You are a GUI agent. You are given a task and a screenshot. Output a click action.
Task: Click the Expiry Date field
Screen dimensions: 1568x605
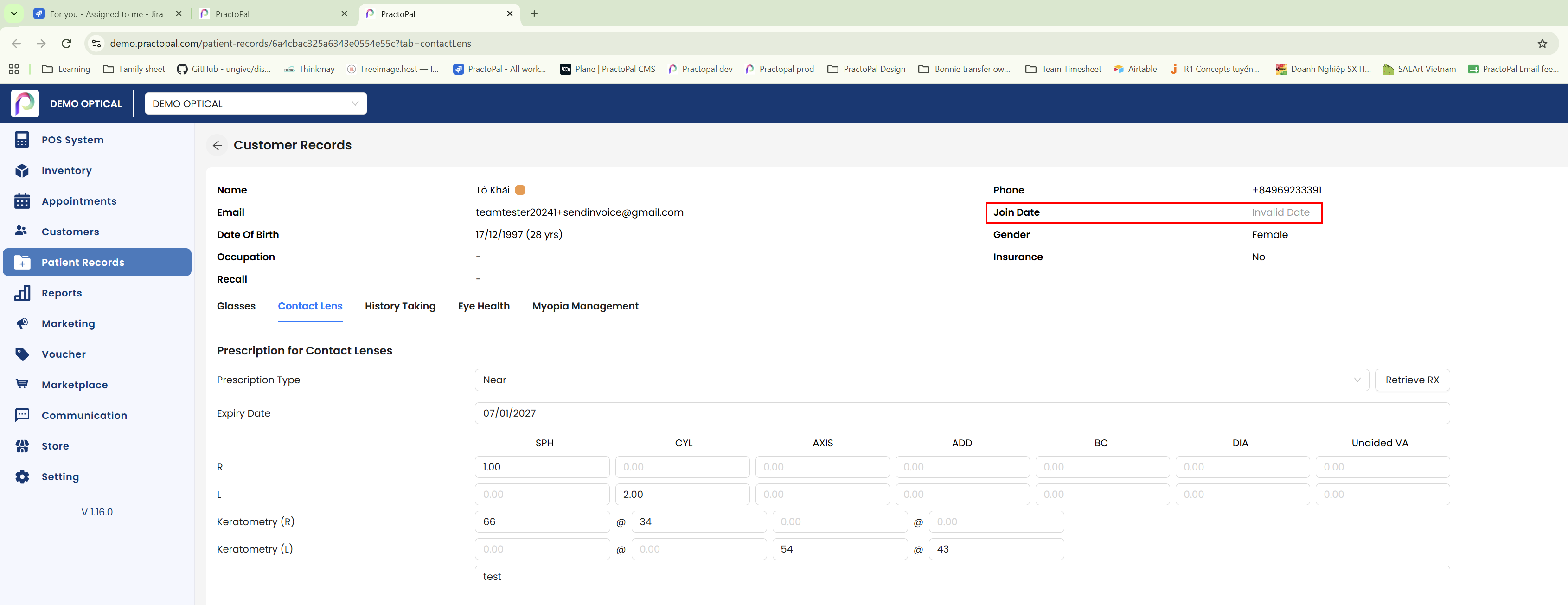[x=962, y=413]
